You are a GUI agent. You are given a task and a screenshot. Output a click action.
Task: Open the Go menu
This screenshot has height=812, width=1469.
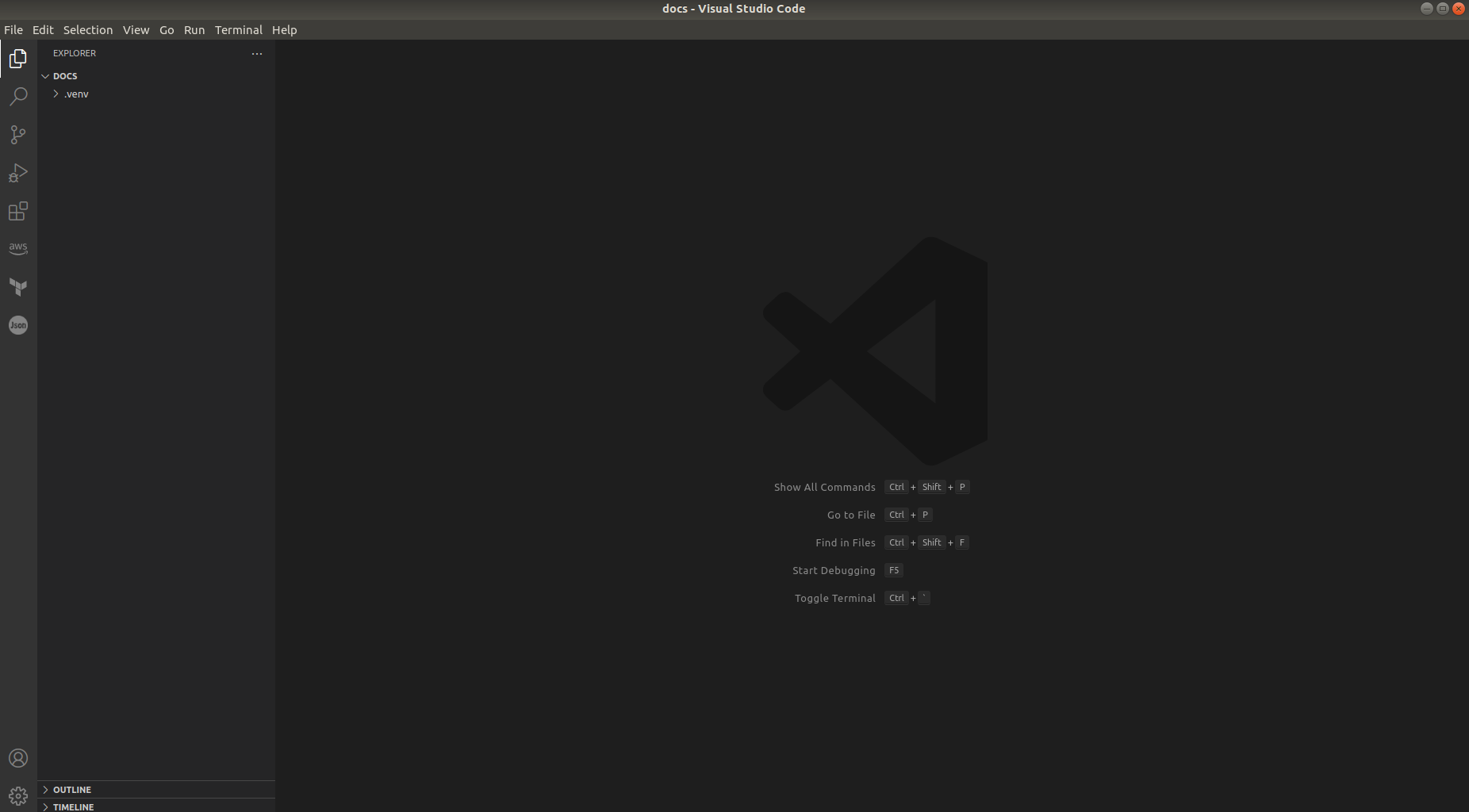point(167,30)
